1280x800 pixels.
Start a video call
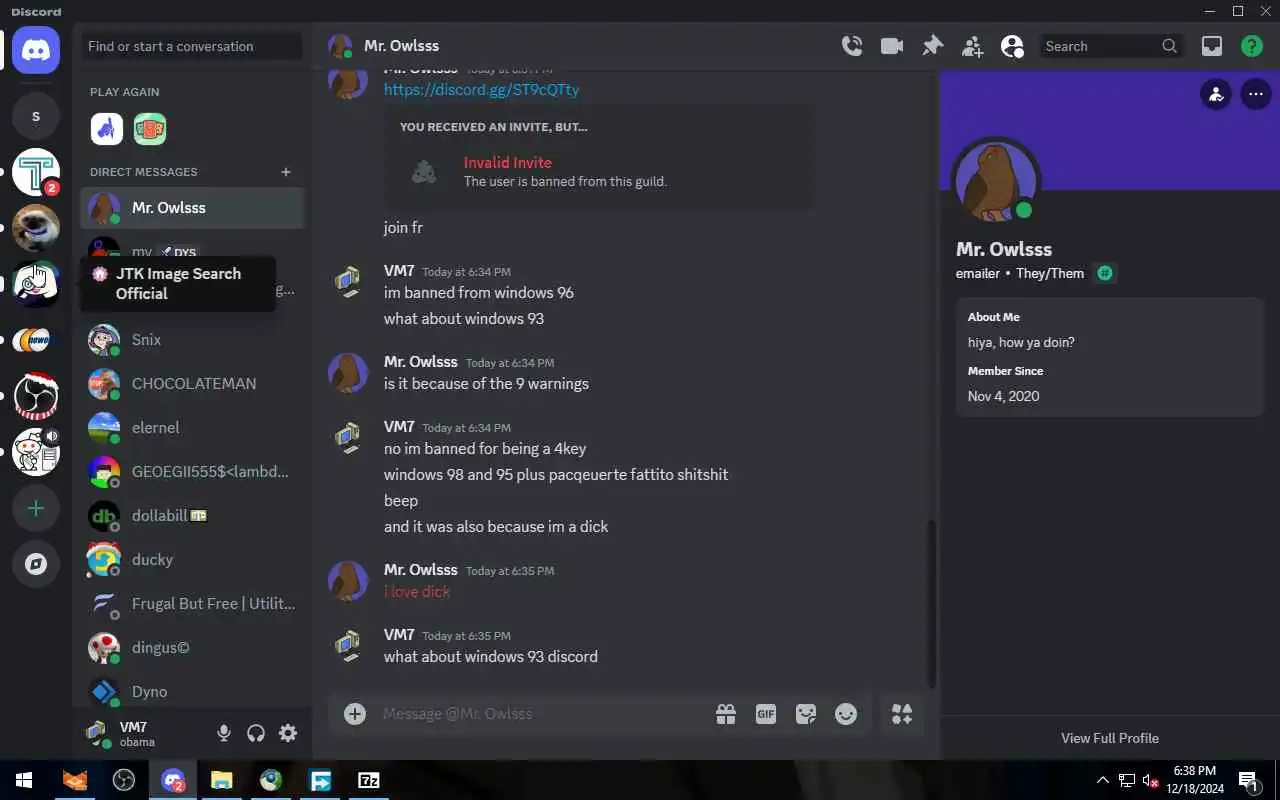point(892,46)
